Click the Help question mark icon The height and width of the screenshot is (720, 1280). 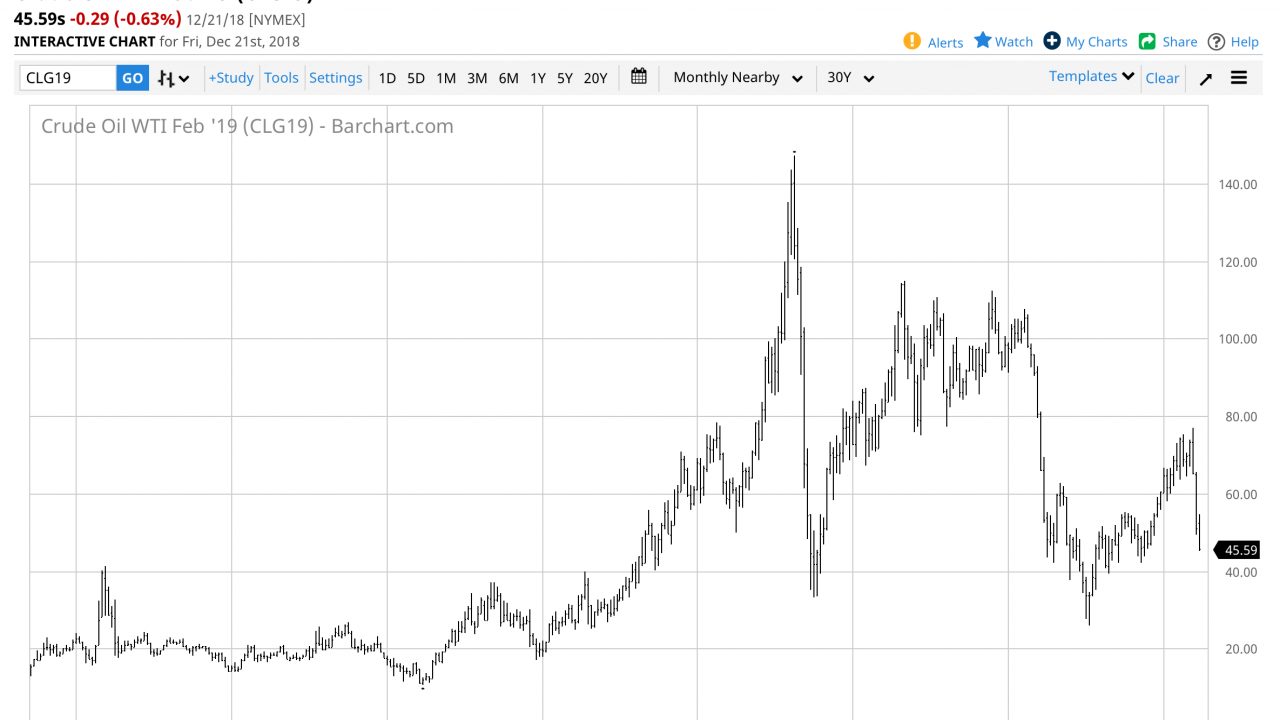1216,41
